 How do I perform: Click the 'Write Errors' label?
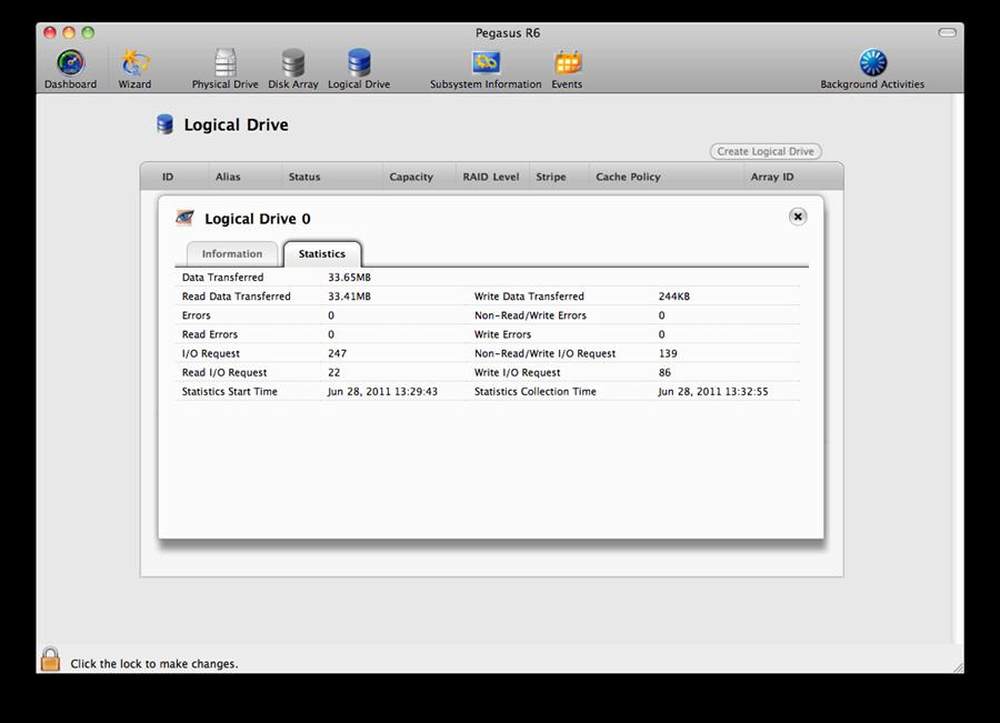point(503,335)
